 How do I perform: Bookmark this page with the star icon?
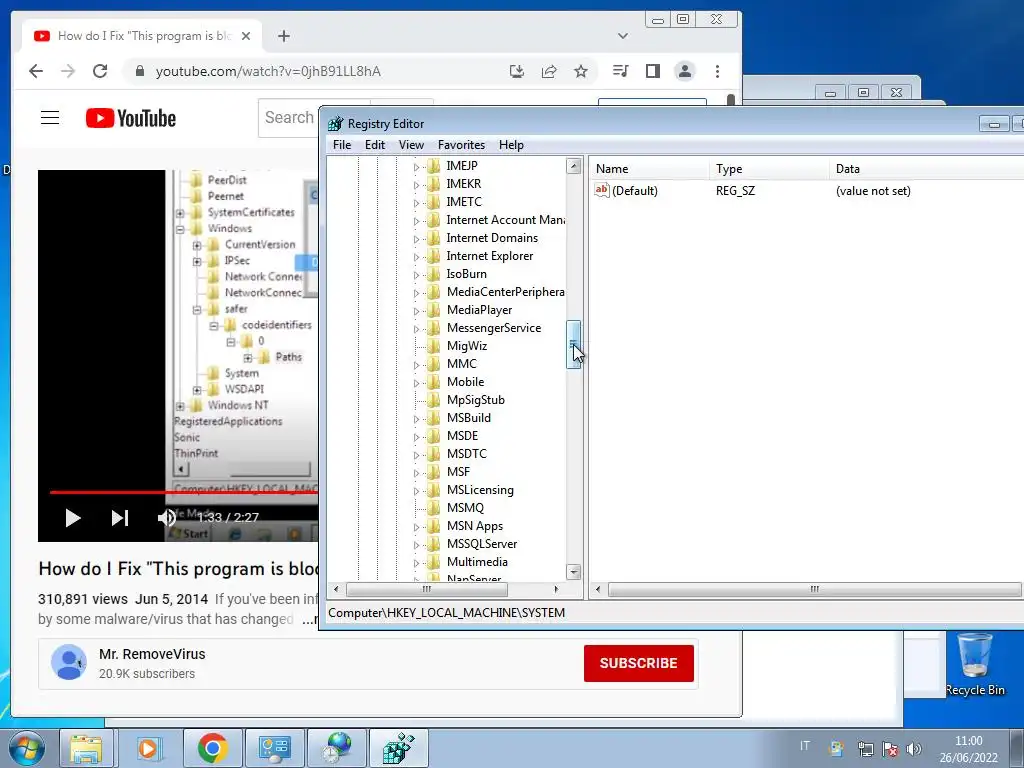pyautogui.click(x=581, y=71)
